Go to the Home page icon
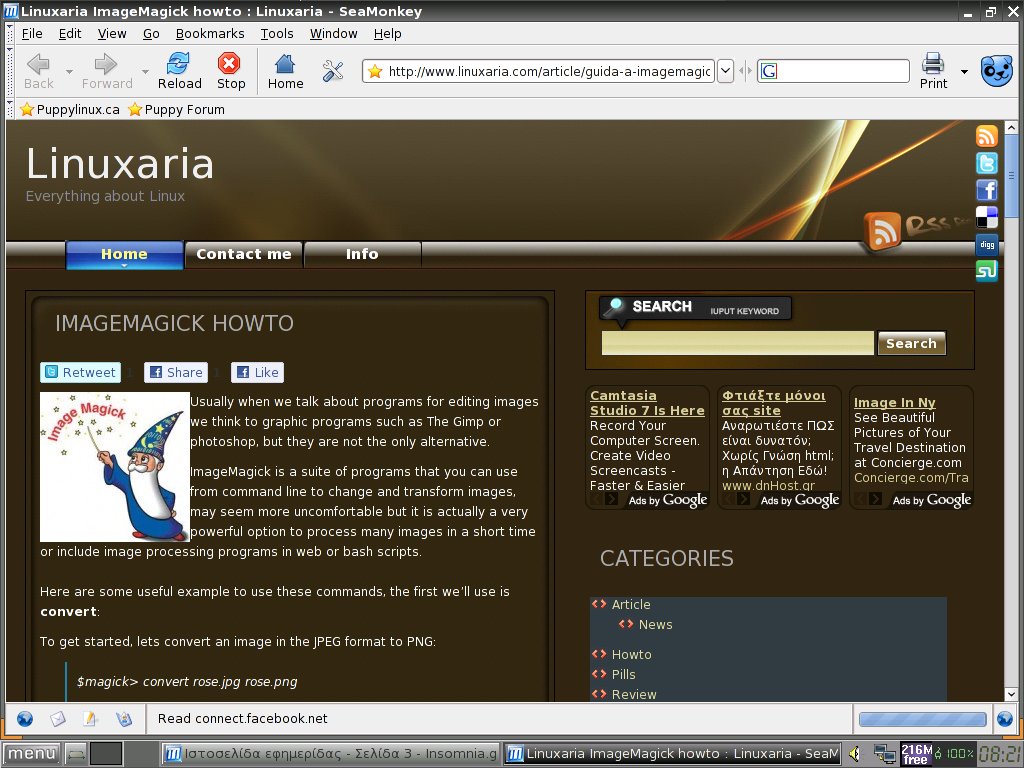 click(285, 71)
